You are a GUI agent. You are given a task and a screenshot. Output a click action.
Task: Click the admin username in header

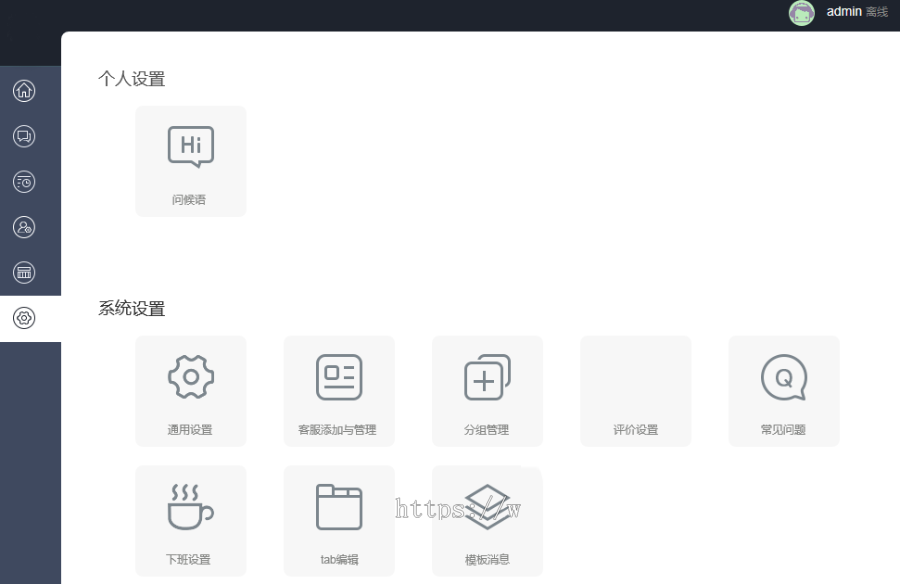844,11
